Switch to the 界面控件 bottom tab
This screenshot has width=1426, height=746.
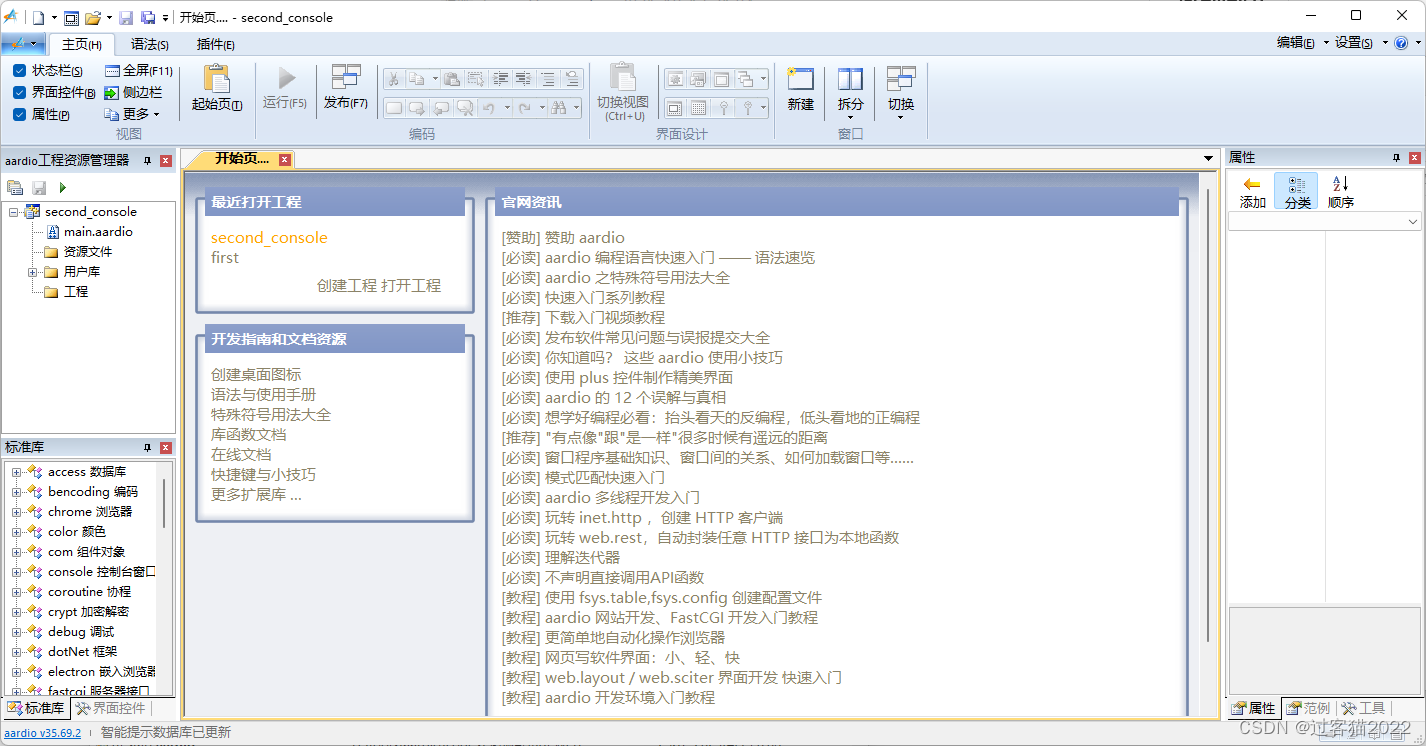coord(111,708)
